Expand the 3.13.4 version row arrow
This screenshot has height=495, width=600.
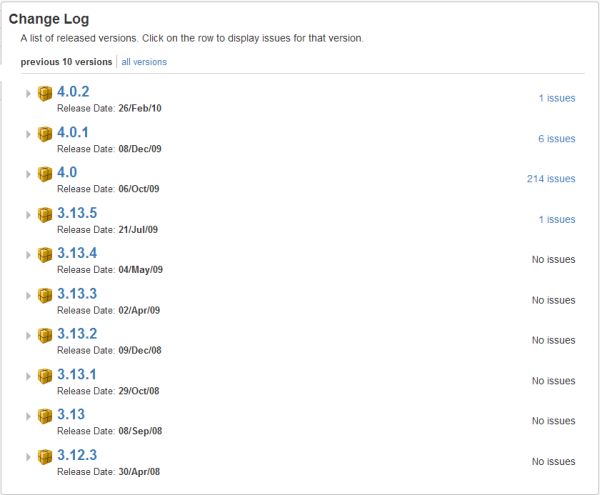[x=28, y=255]
